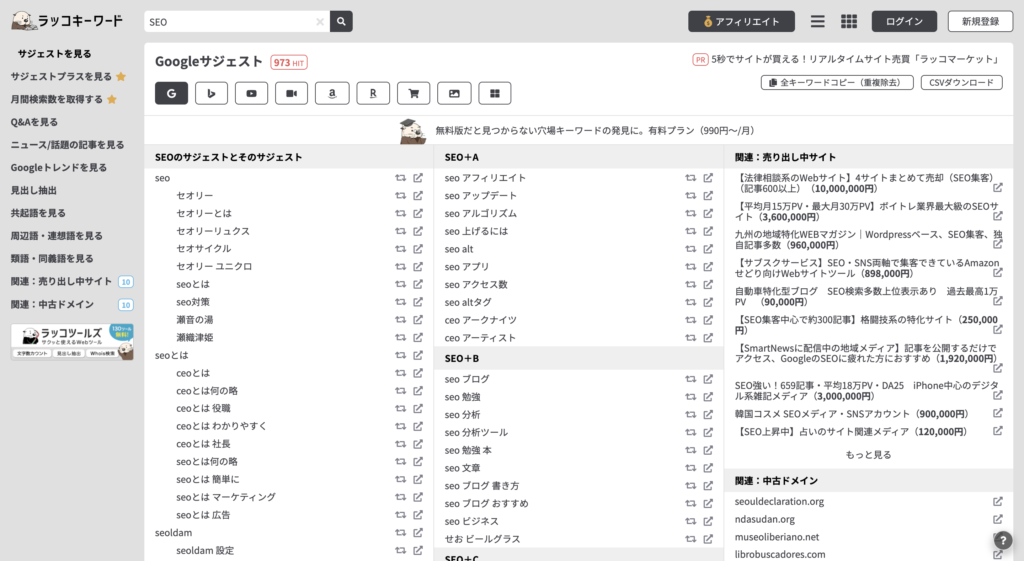Click the CSVダウンロード button
The image size is (1024, 561).
tap(961, 83)
